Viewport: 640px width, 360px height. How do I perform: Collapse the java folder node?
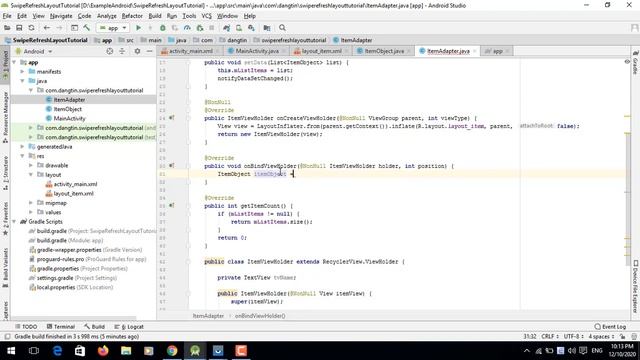point(22,81)
